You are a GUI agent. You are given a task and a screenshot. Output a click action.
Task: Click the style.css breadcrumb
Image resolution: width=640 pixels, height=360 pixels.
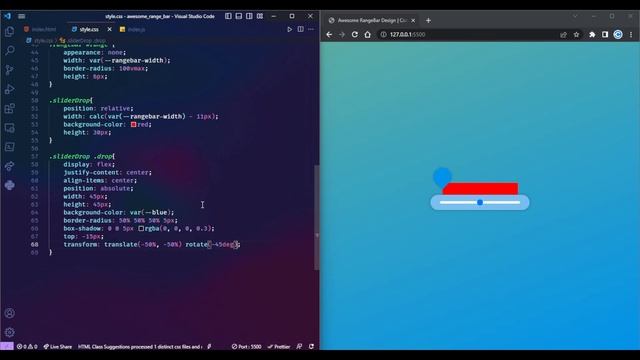click(x=40, y=40)
